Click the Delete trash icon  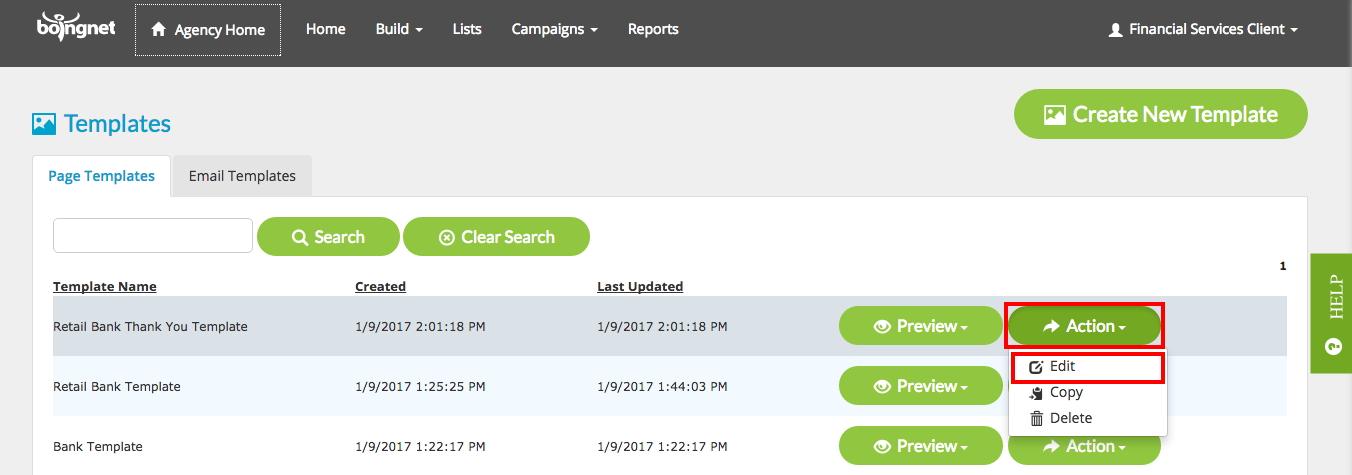(x=1036, y=419)
